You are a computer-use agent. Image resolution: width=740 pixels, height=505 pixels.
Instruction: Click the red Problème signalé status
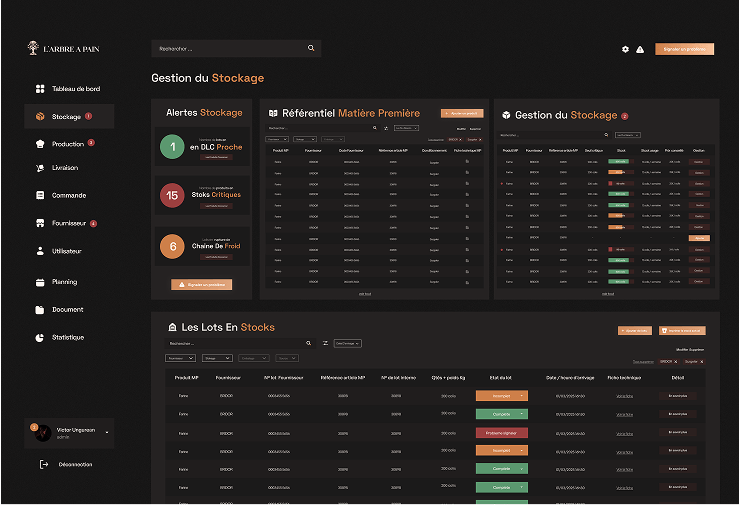coord(502,433)
